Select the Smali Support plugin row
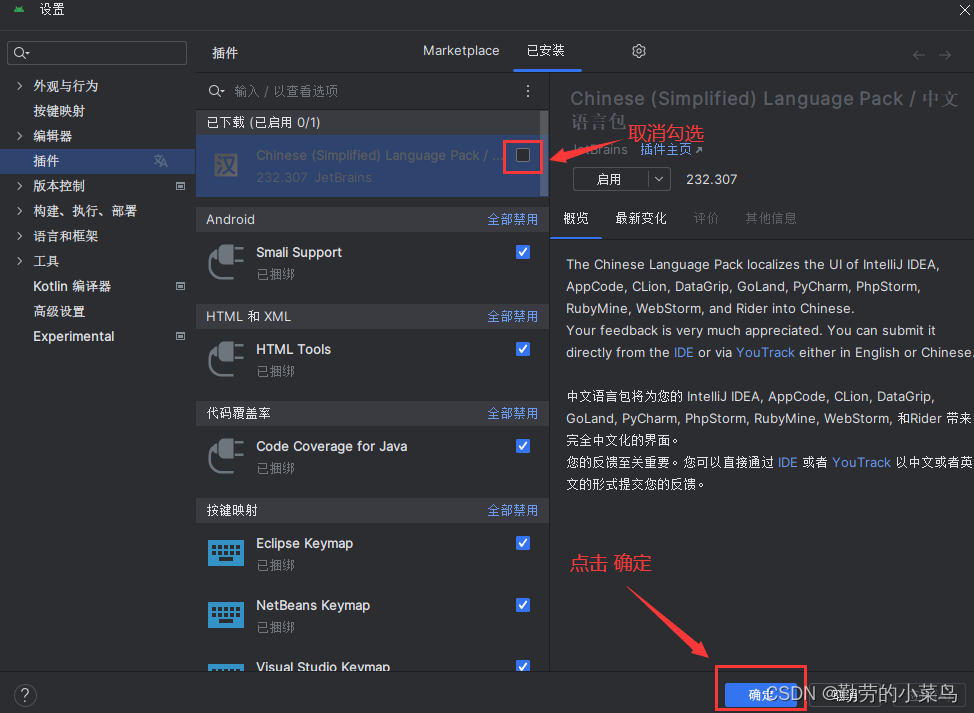This screenshot has height=713, width=974. coord(371,262)
